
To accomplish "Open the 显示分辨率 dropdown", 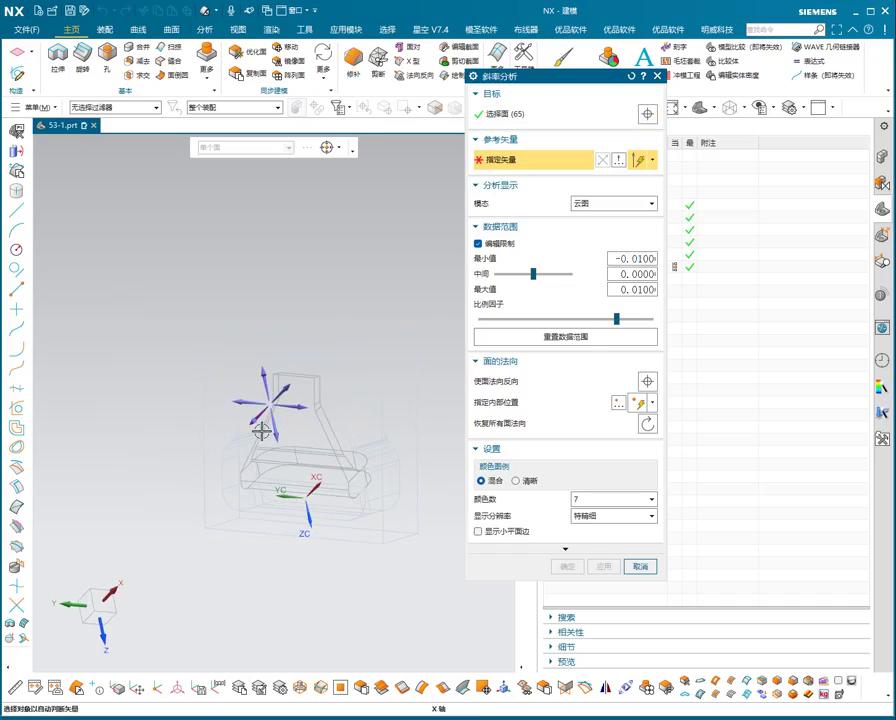I will [x=613, y=516].
